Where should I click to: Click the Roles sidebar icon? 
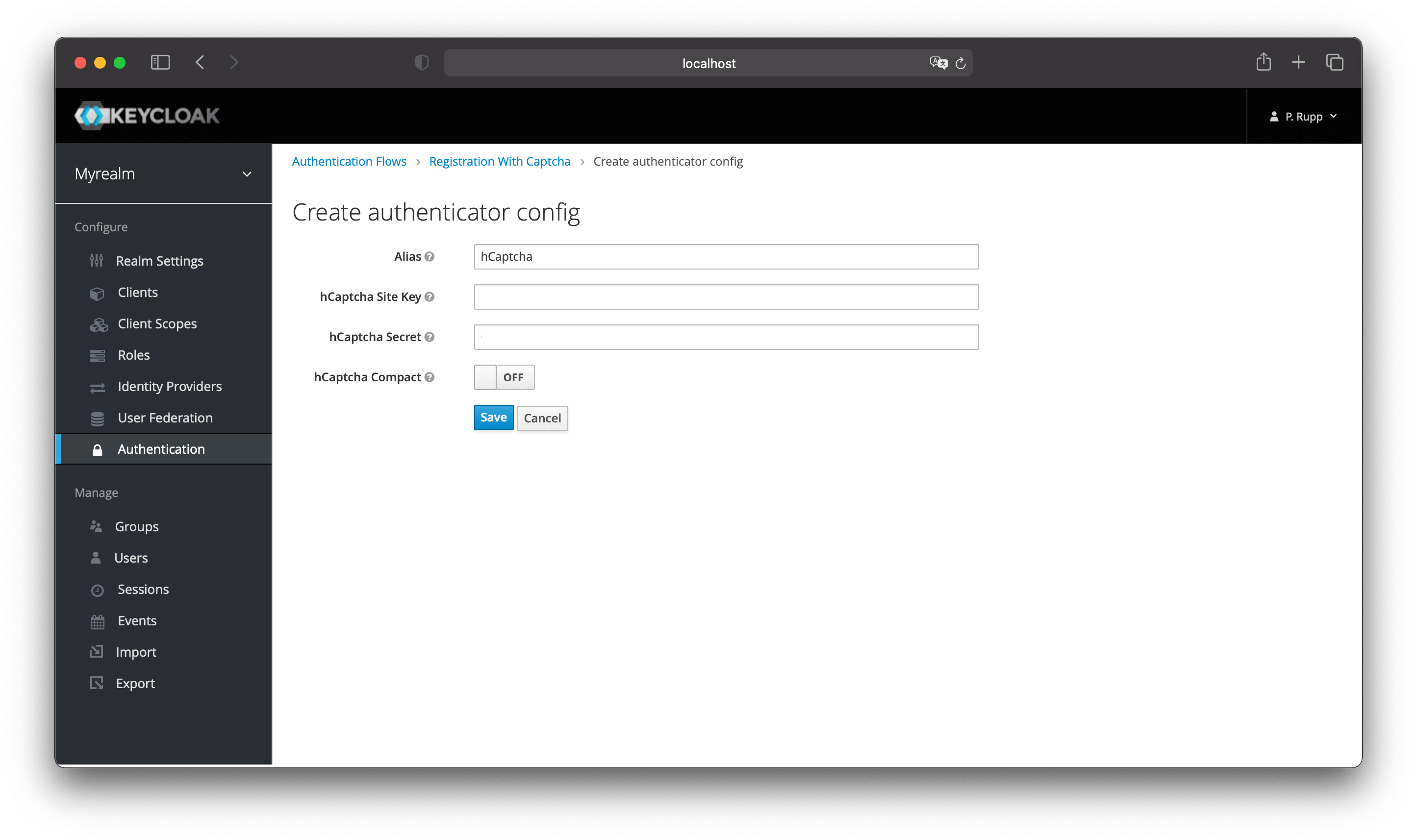(x=96, y=354)
